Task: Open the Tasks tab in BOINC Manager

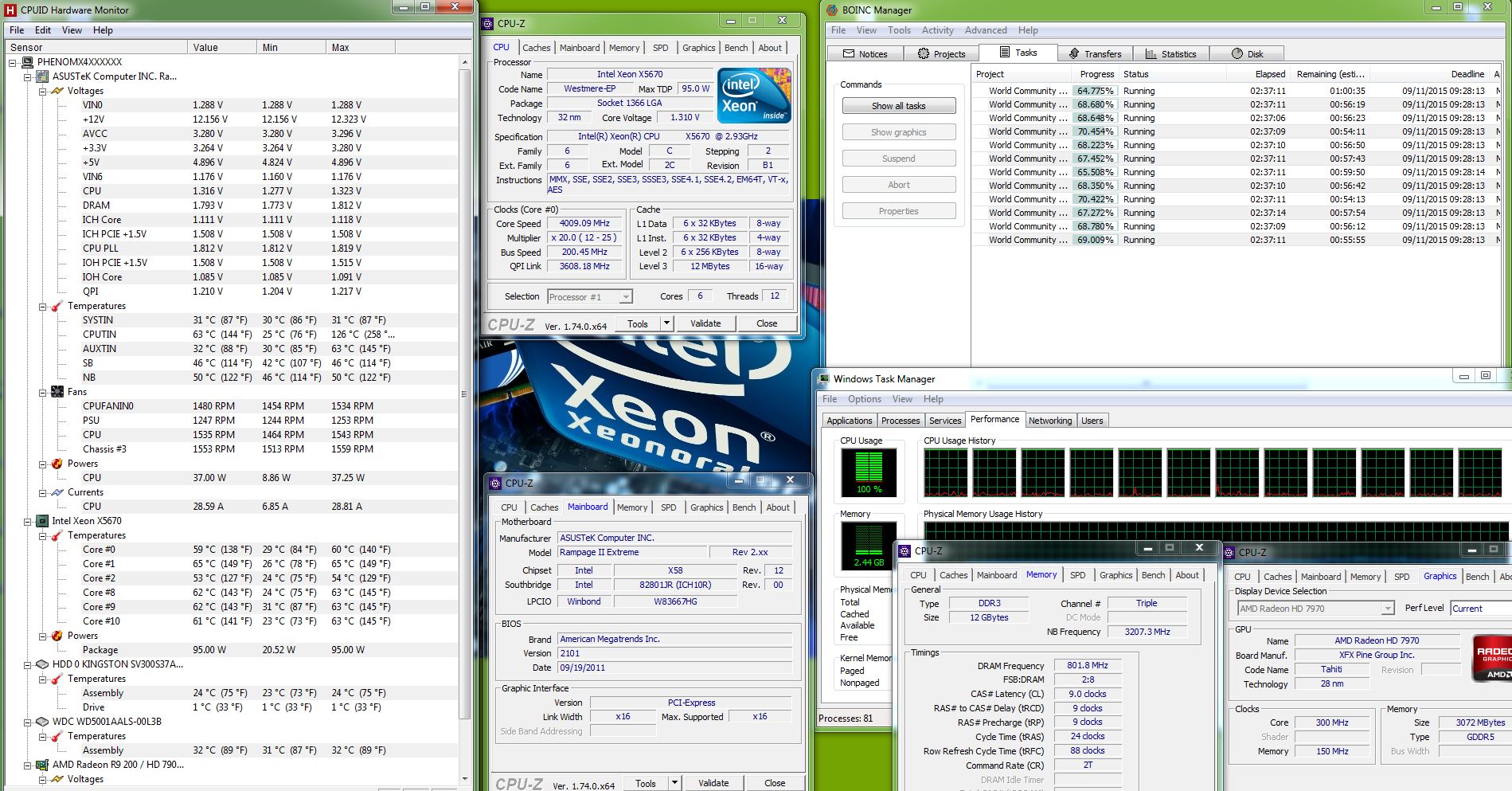Action: click(x=1018, y=53)
